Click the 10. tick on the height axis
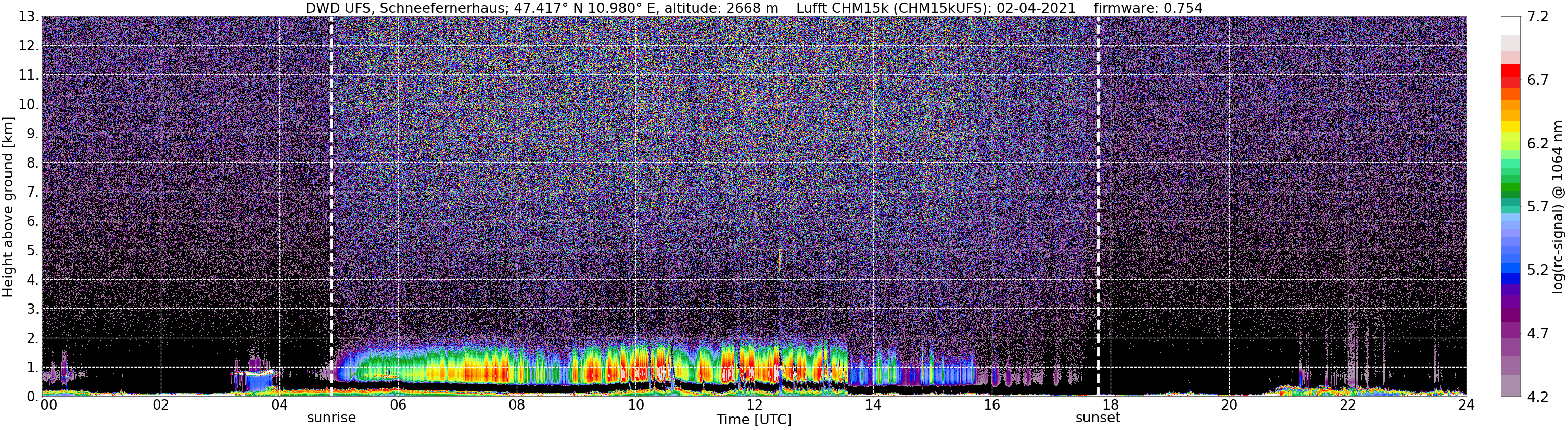Image resolution: width=1568 pixels, height=430 pixels. (28, 105)
